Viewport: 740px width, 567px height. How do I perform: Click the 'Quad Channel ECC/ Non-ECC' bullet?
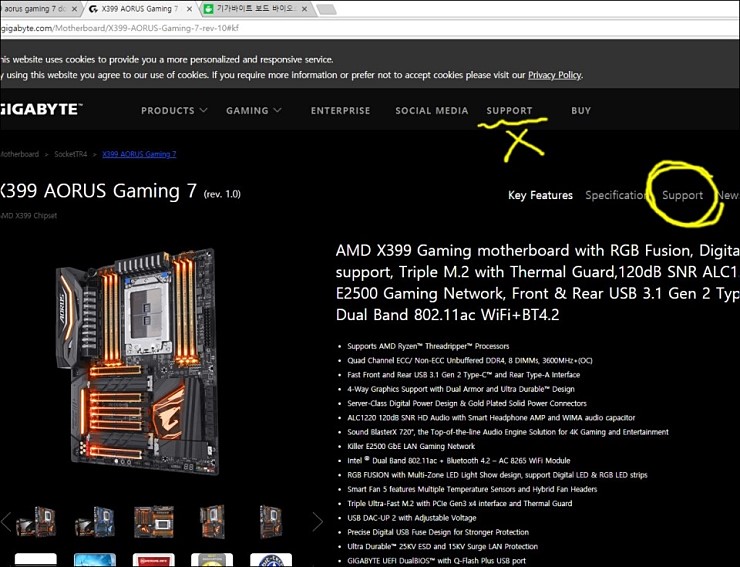[470, 360]
